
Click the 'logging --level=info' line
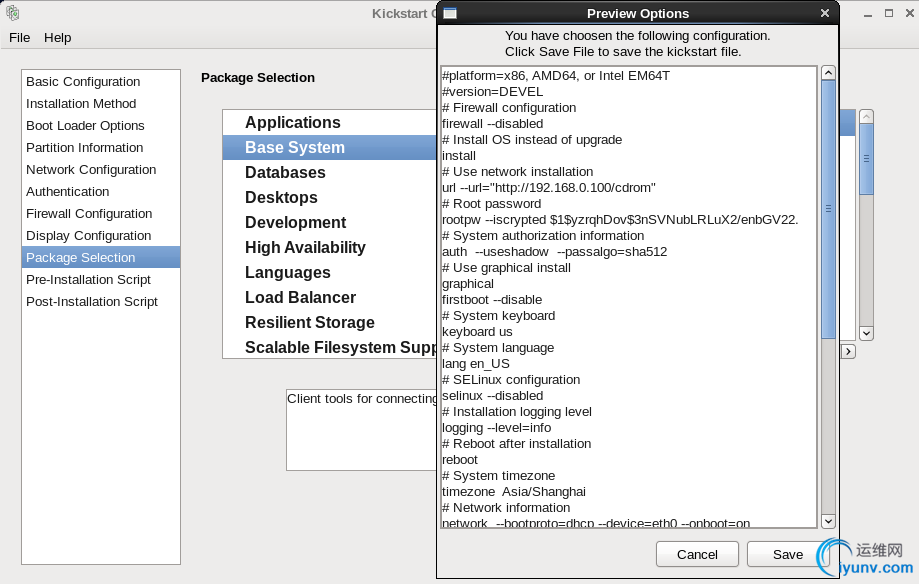pos(496,428)
